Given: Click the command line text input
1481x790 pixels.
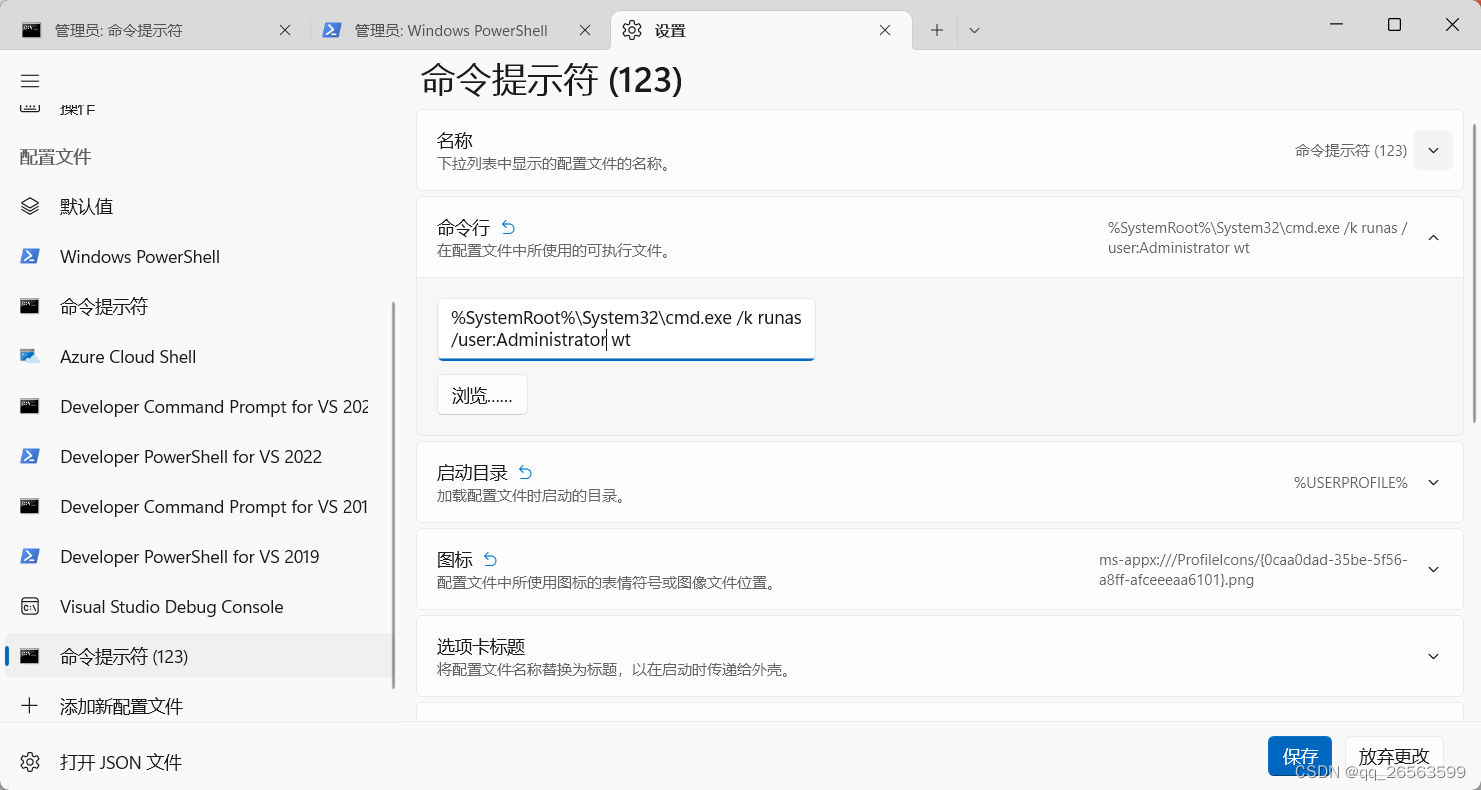Looking at the screenshot, I should pyautogui.click(x=626, y=329).
